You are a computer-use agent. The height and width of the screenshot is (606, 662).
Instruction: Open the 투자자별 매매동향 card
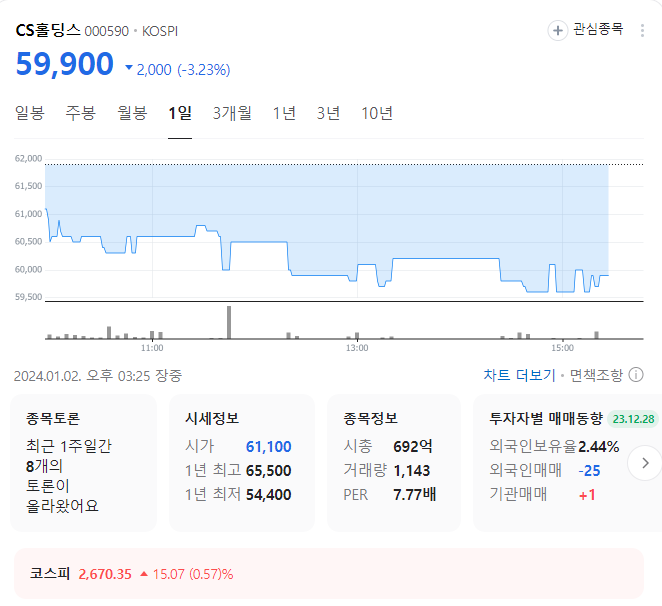[567, 463]
